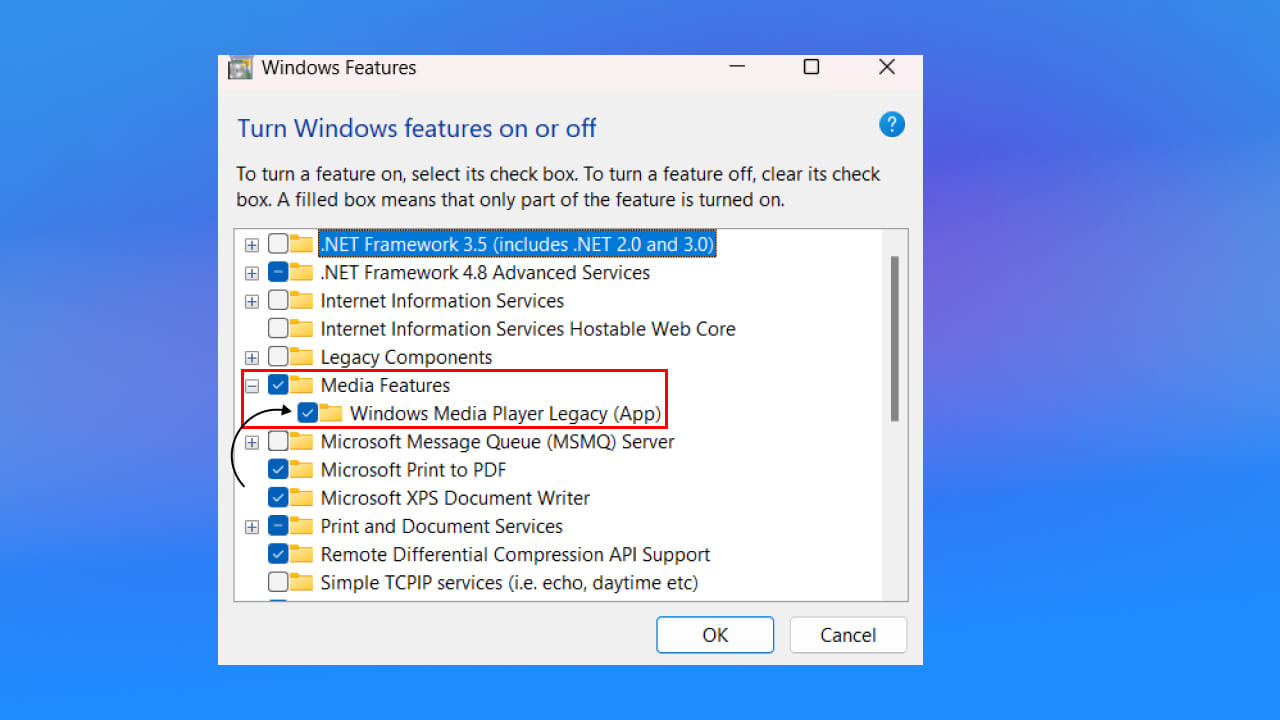
Task: Toggle Print and Document Services checkbox
Action: [x=278, y=526]
